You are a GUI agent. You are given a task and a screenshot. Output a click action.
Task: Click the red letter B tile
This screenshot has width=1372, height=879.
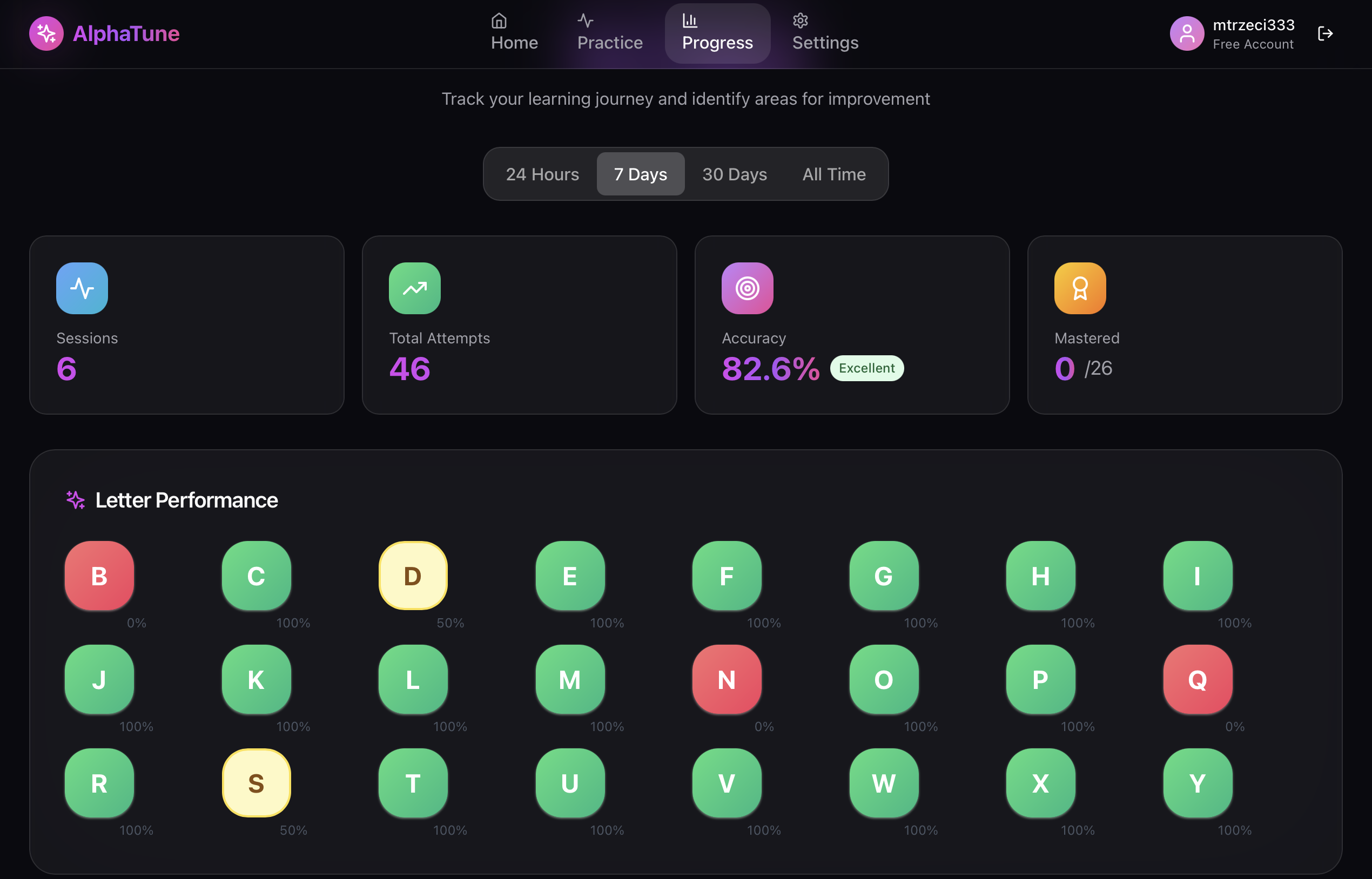coord(99,576)
